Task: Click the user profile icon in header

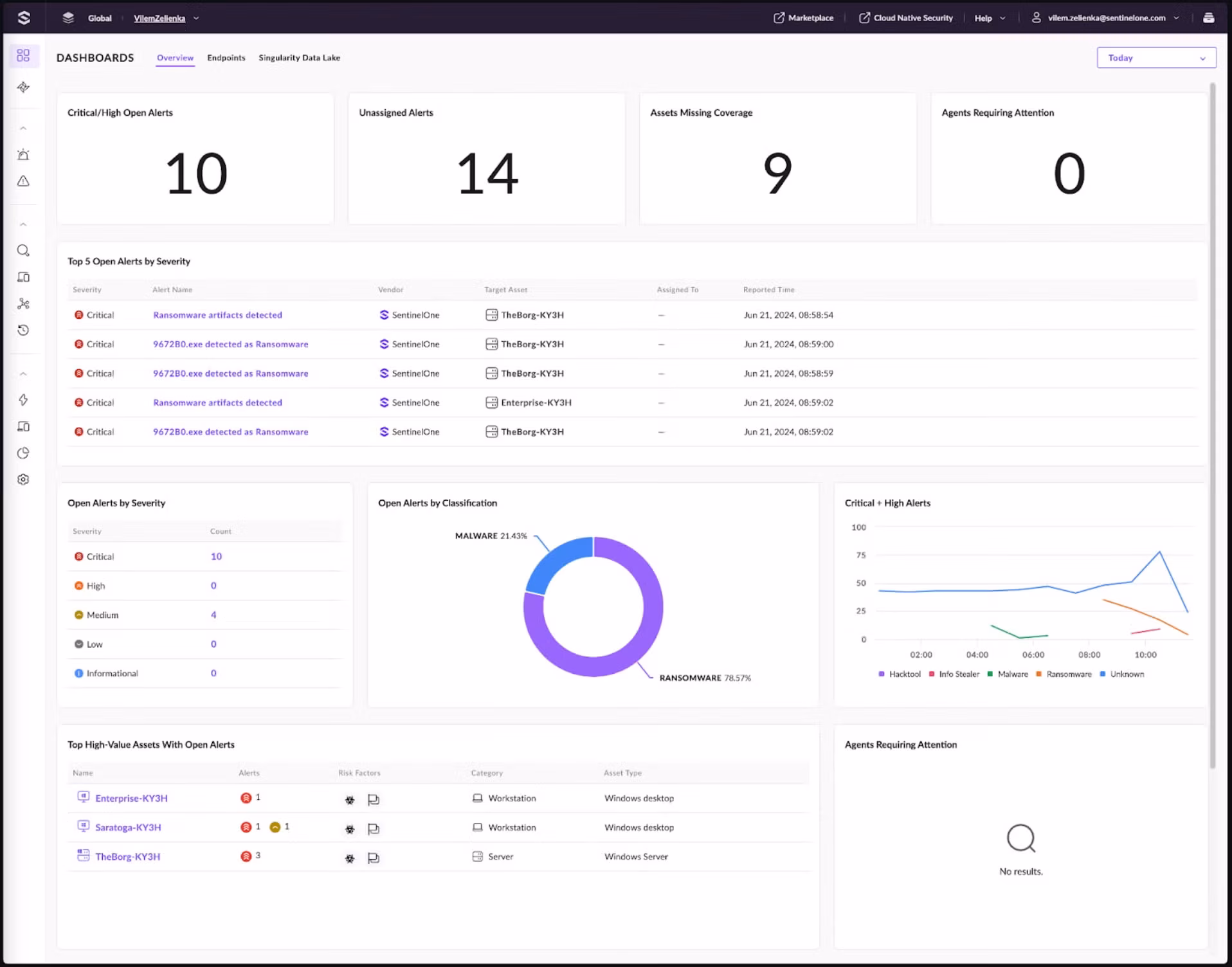Action: 1036,18
